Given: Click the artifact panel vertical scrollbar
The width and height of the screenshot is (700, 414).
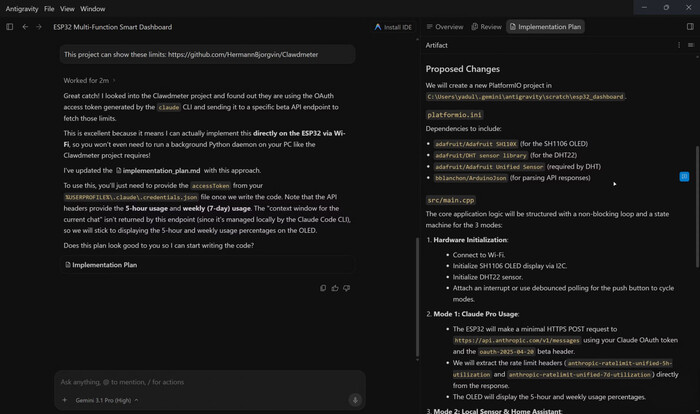Looking at the screenshot, I should (697, 207).
